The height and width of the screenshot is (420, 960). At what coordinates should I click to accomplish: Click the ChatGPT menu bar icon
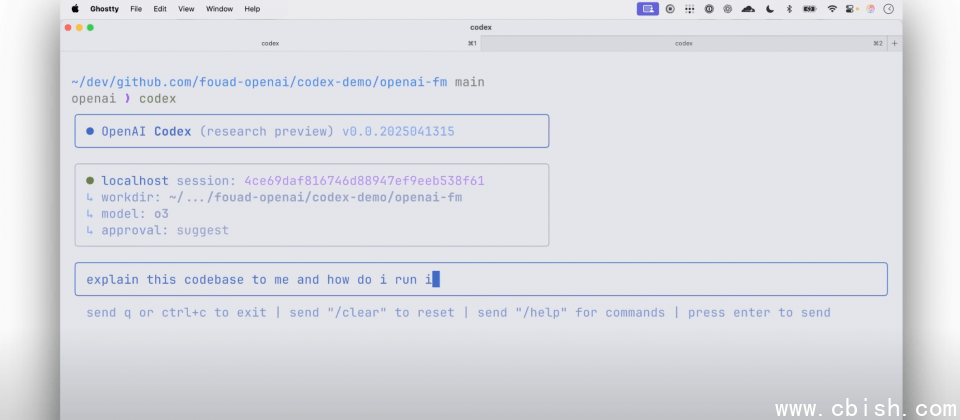tap(727, 9)
